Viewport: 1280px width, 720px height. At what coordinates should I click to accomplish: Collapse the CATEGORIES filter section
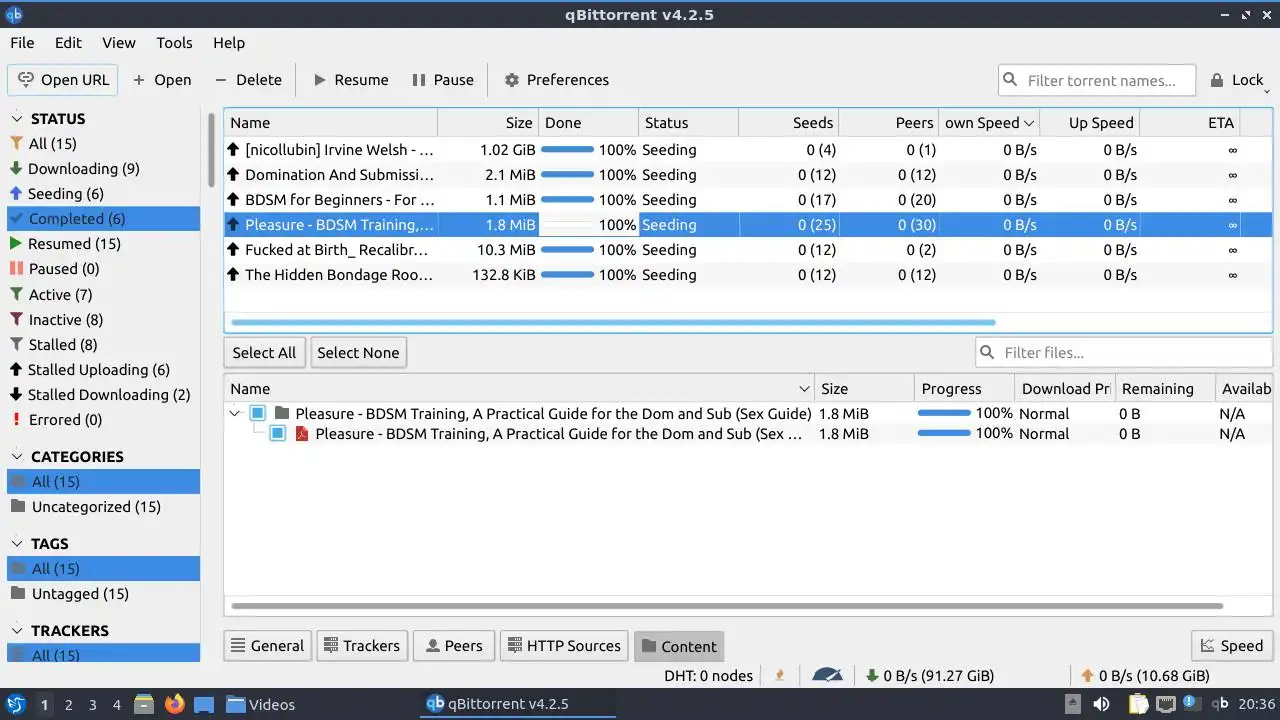click(17, 457)
